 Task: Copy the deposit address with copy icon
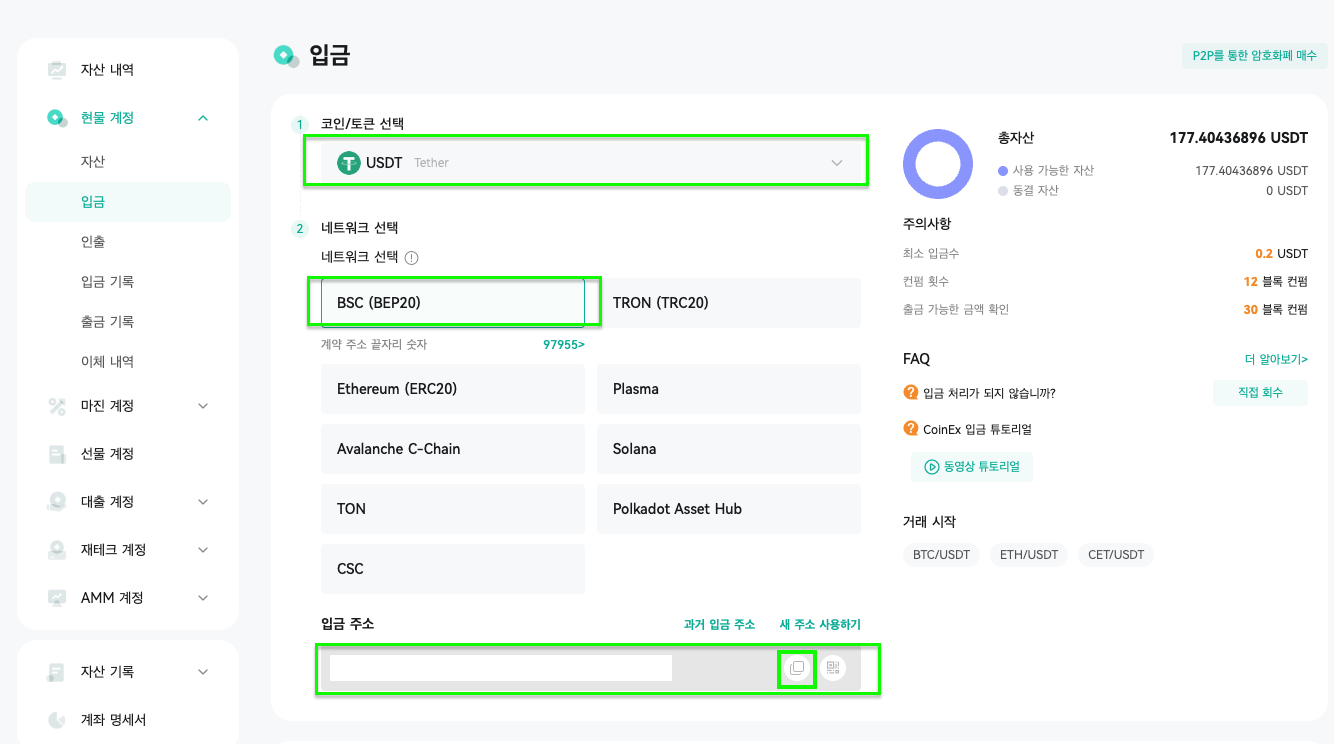[x=797, y=668]
